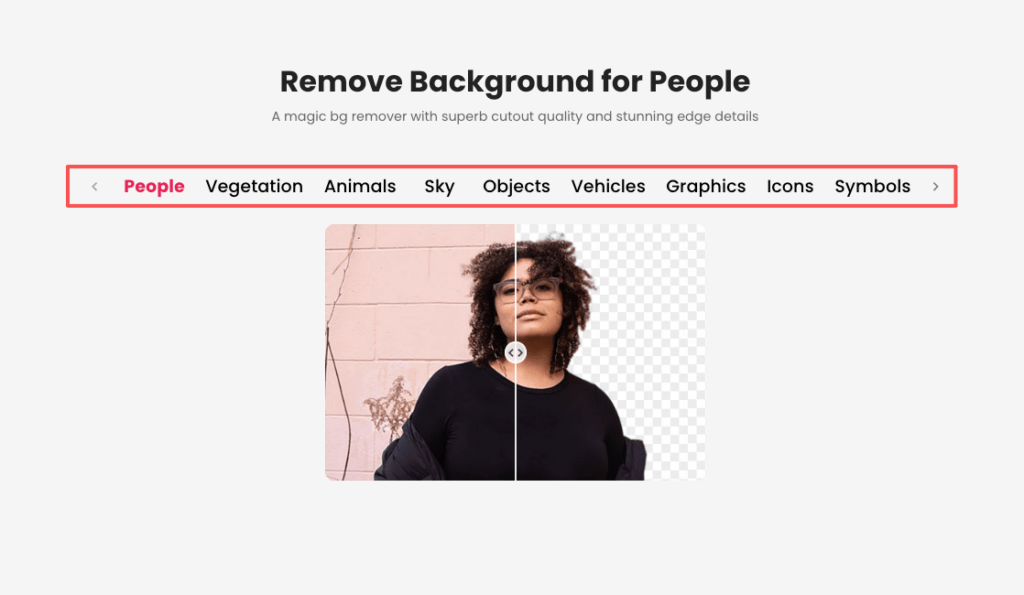Image resolution: width=1024 pixels, height=595 pixels.
Task: Click the subtitle about magic bg remover
Action: [515, 116]
